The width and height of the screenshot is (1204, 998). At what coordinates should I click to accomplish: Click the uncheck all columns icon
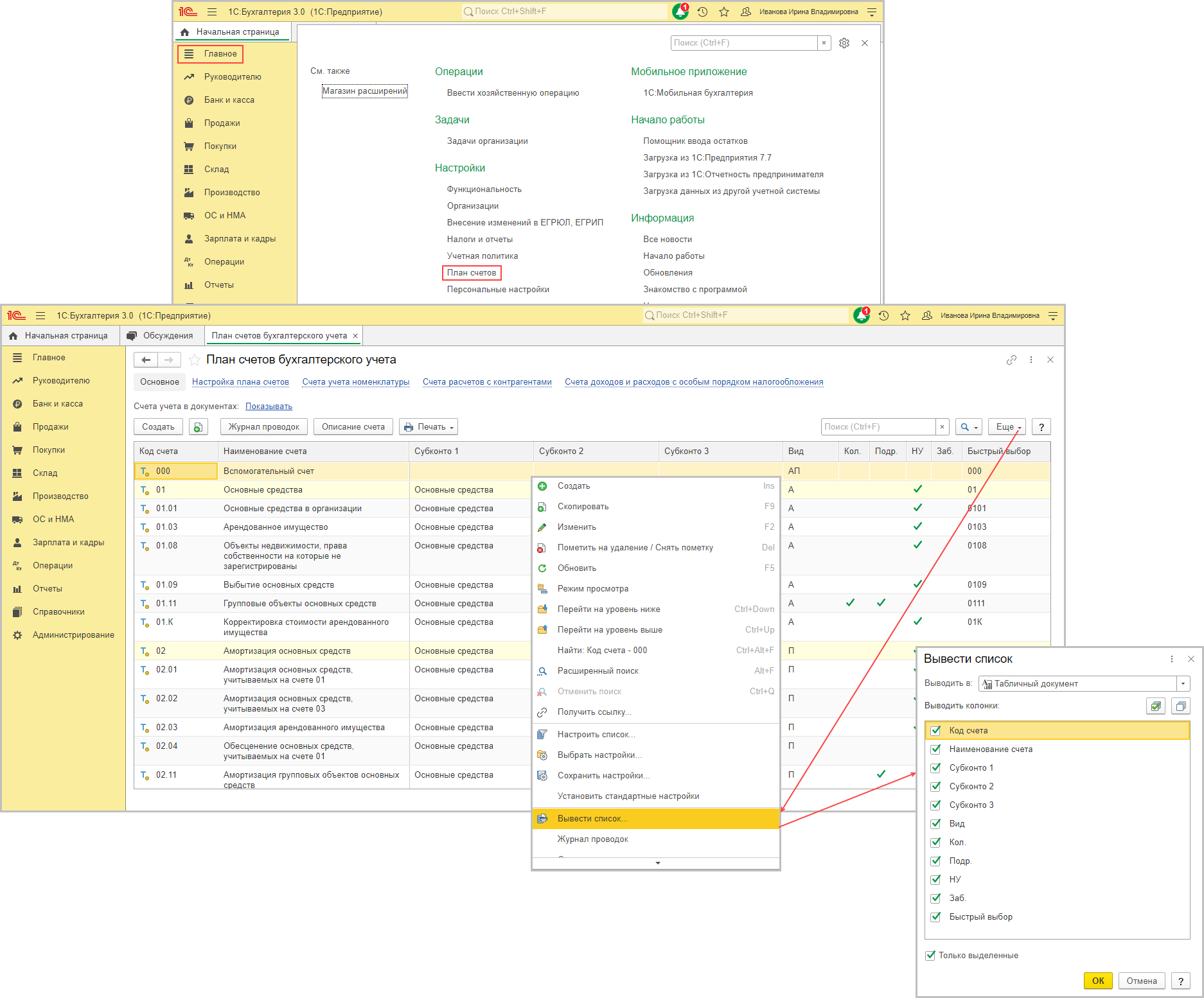coord(1181,706)
